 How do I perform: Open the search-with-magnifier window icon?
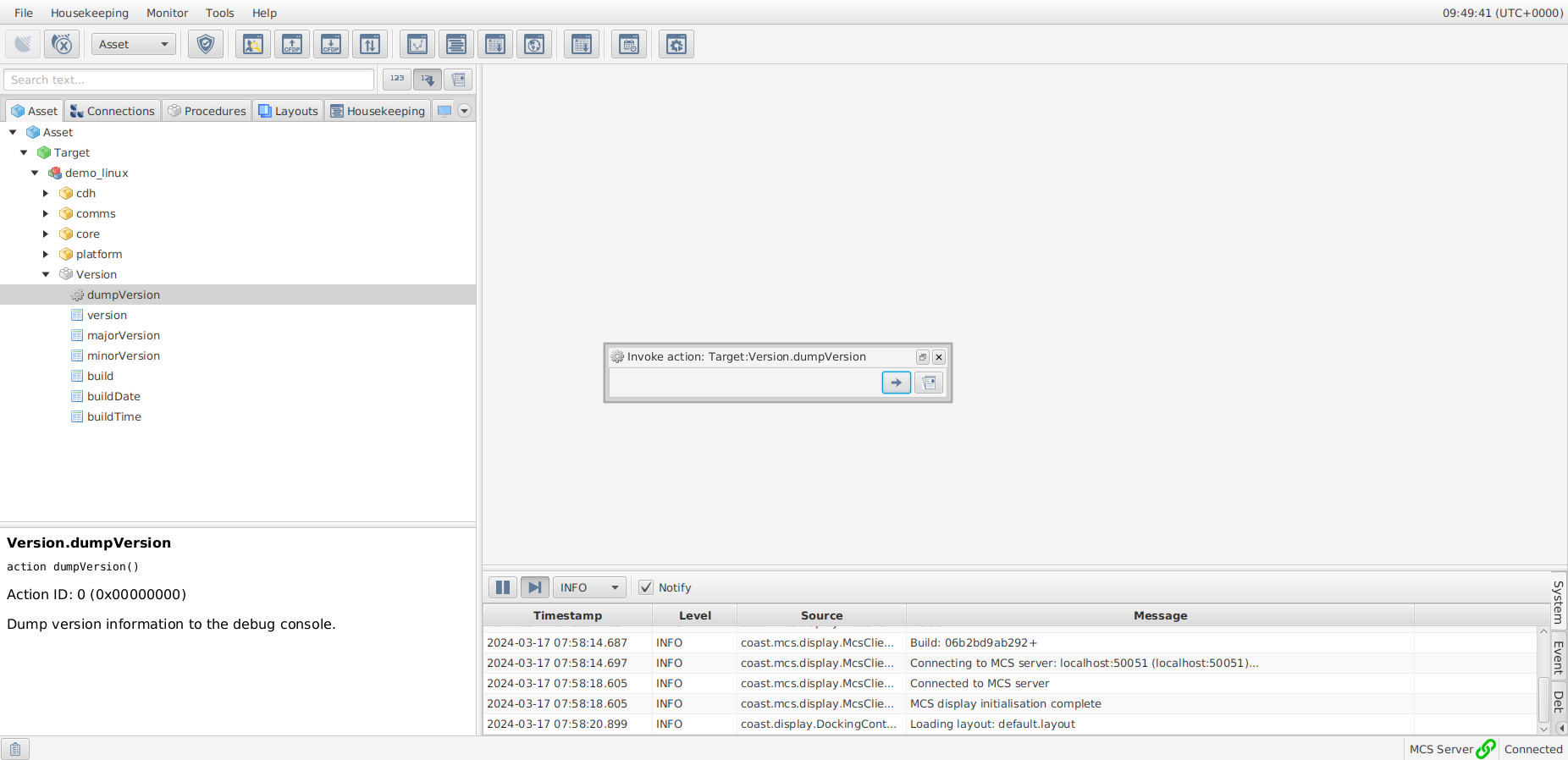pos(253,44)
